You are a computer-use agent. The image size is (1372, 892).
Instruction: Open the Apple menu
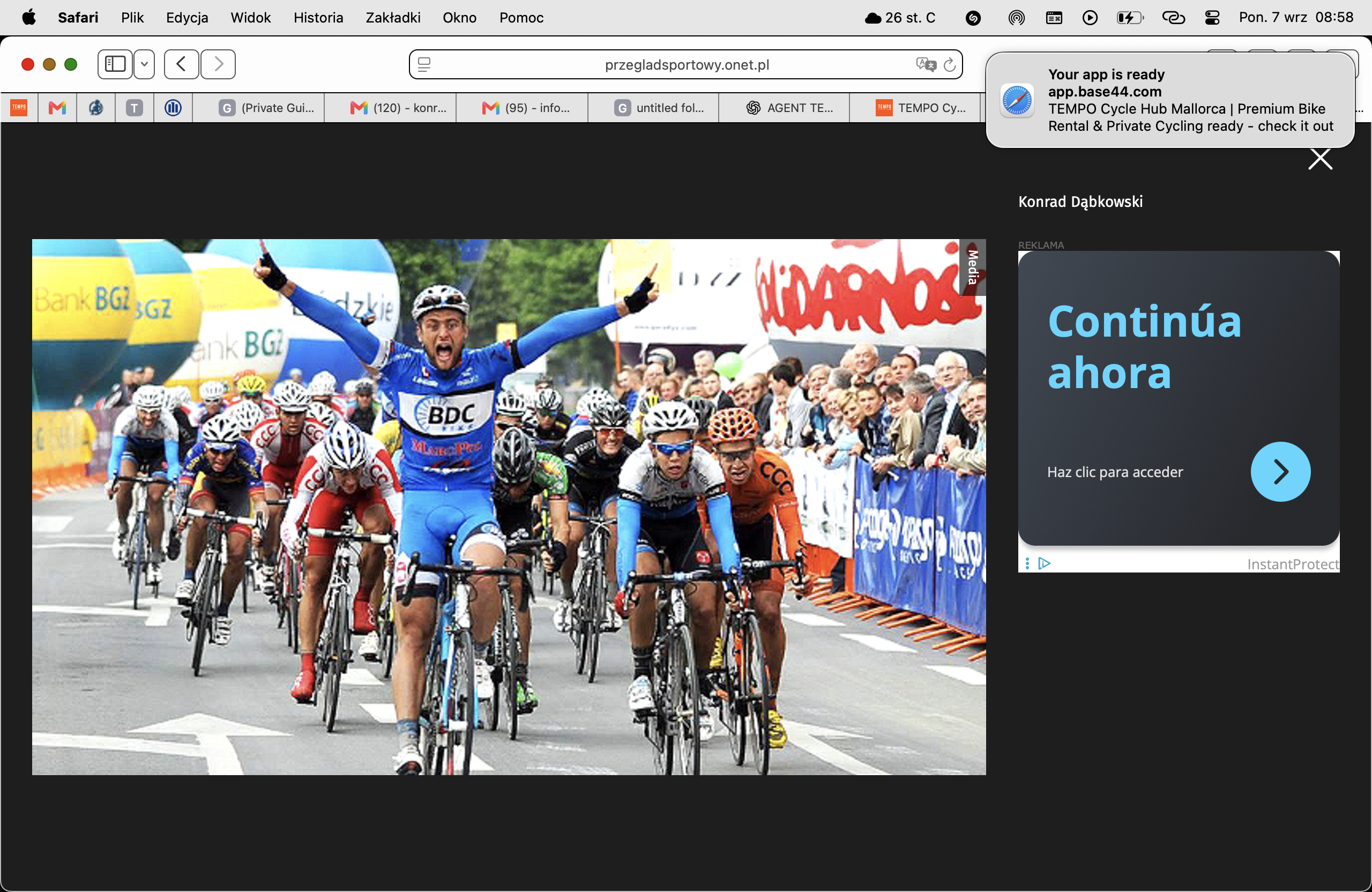(29, 17)
